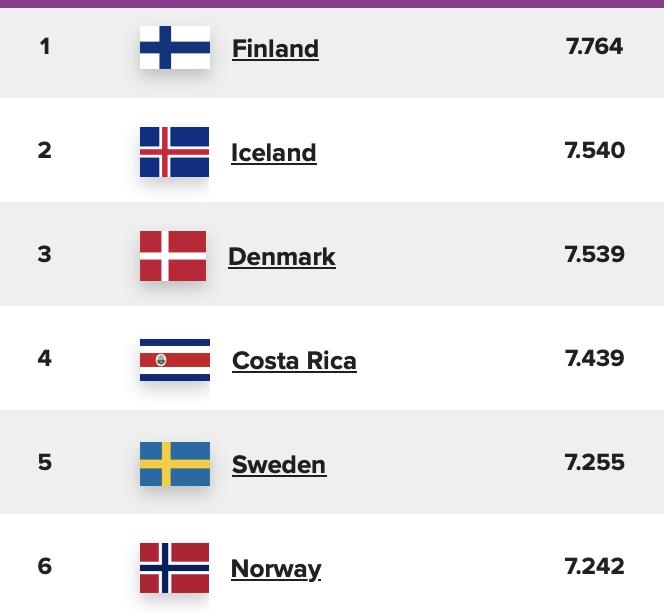Open the Finland country link
Image resolution: width=664 pixels, height=612 pixels.
click(276, 49)
